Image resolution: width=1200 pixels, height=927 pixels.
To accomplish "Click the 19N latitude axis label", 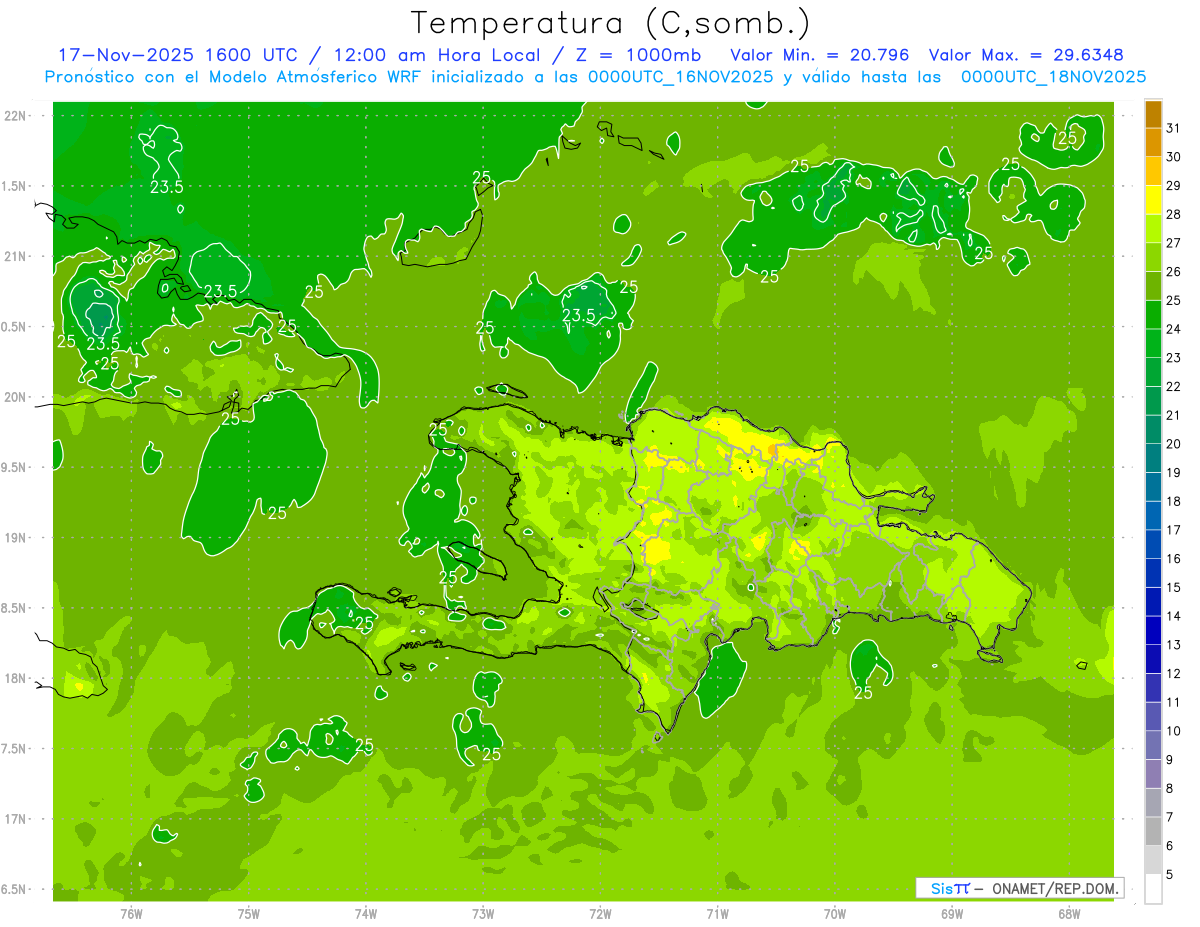I will point(17,537).
